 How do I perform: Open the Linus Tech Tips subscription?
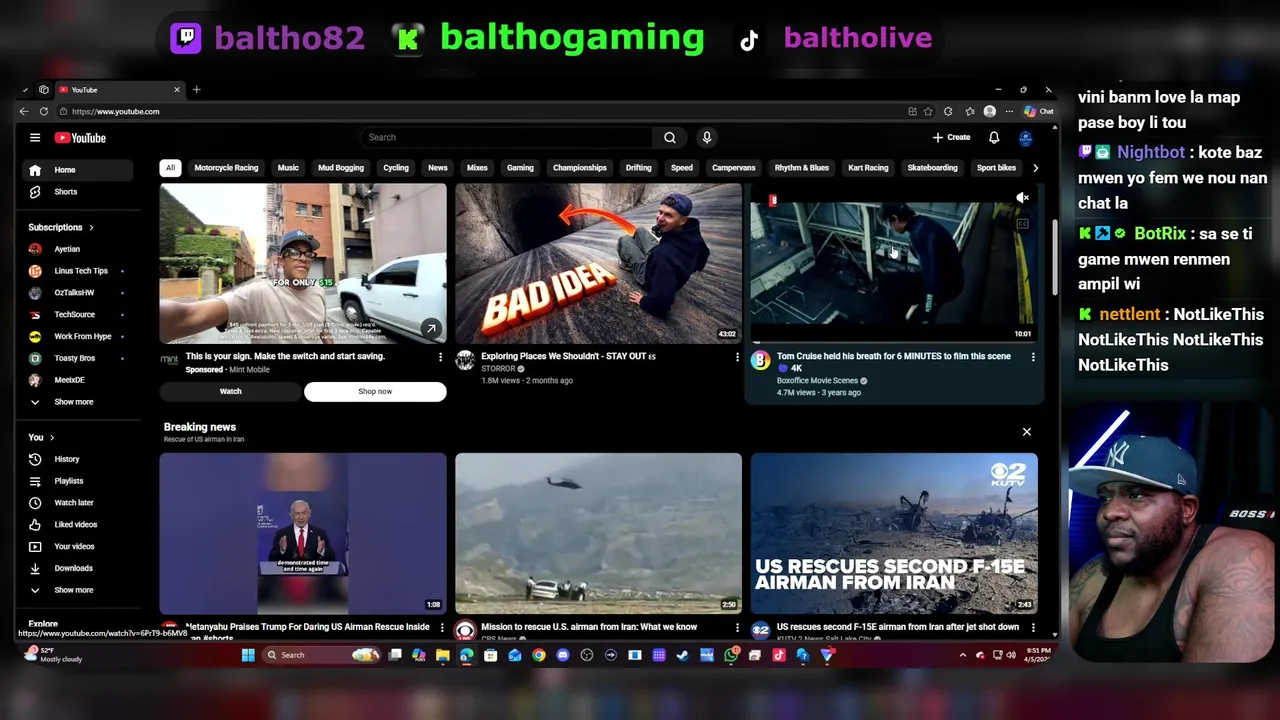click(x=76, y=271)
